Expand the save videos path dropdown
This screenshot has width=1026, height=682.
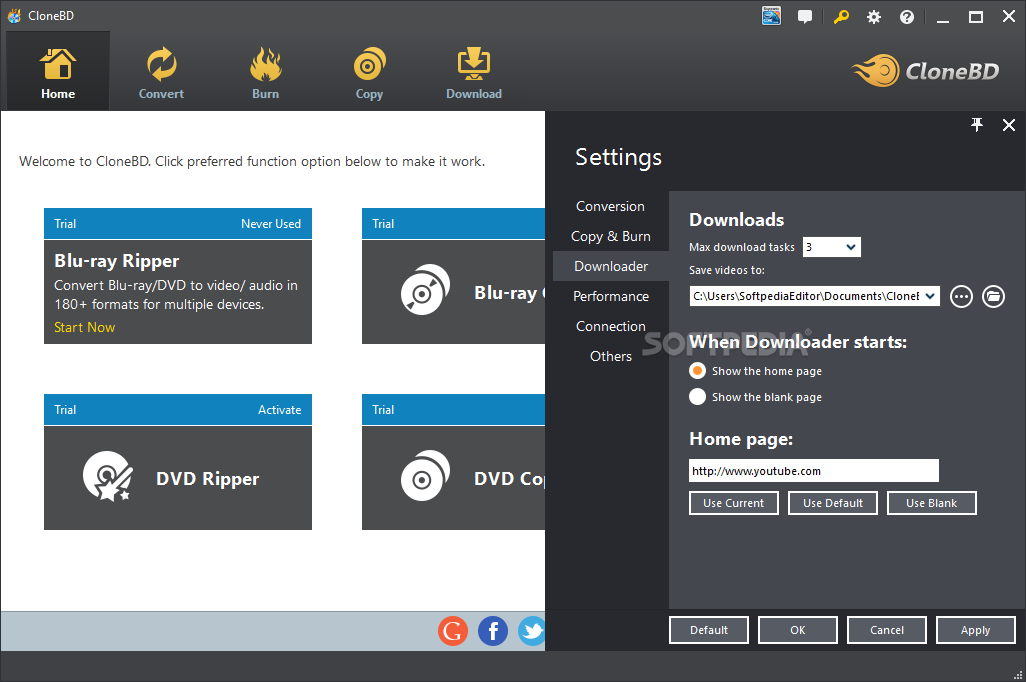[930, 296]
